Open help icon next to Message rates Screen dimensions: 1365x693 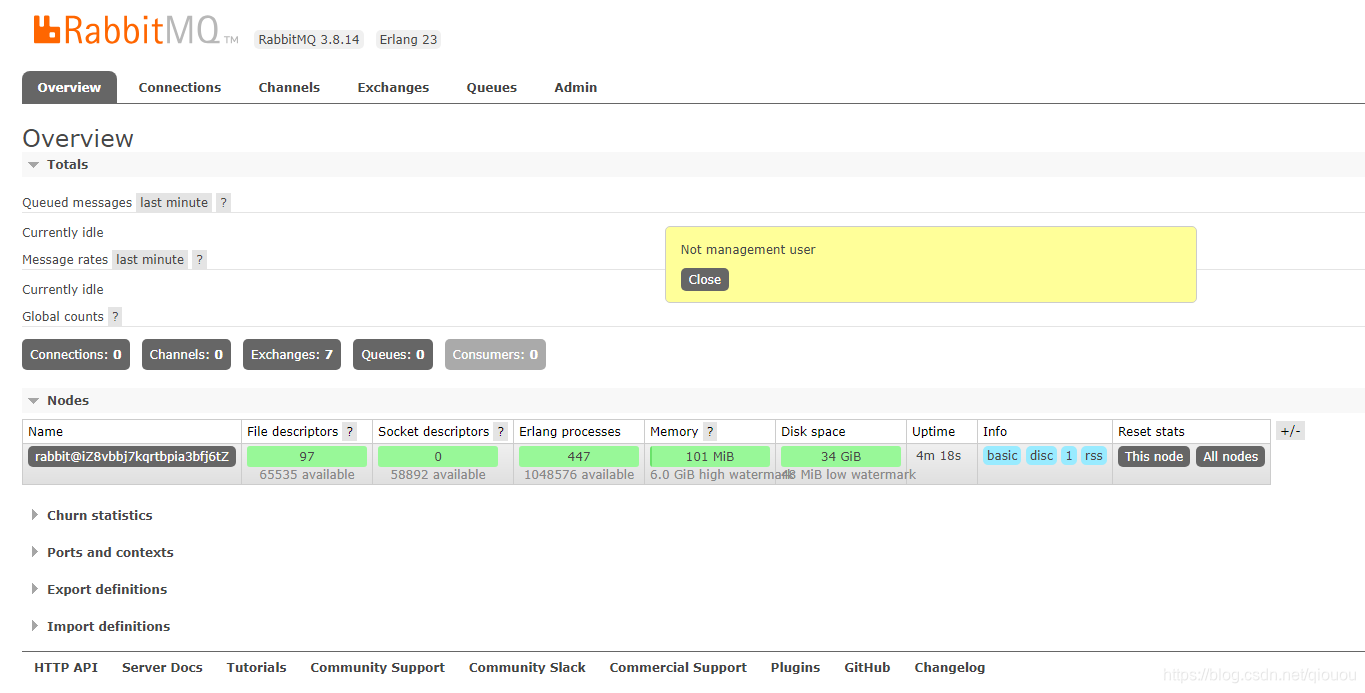[200, 259]
